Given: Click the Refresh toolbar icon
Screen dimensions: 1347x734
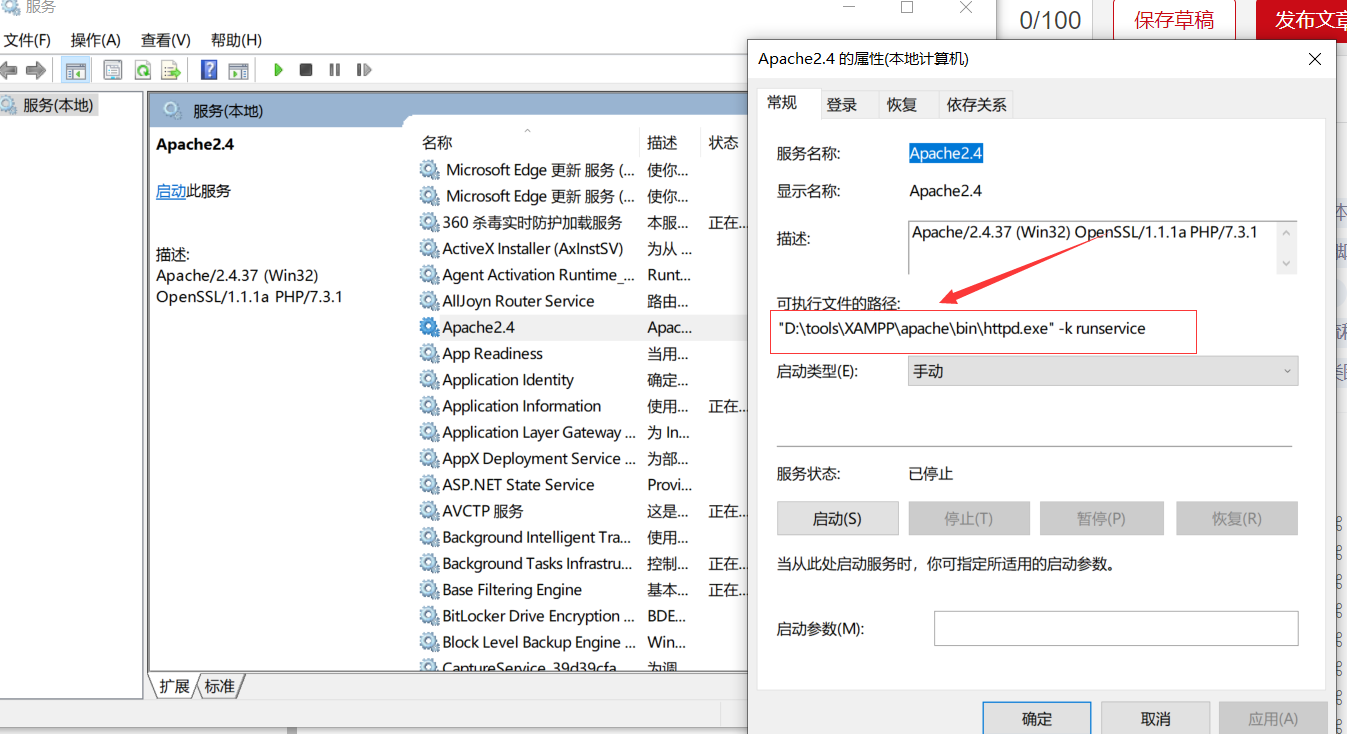Looking at the screenshot, I should tap(142, 70).
